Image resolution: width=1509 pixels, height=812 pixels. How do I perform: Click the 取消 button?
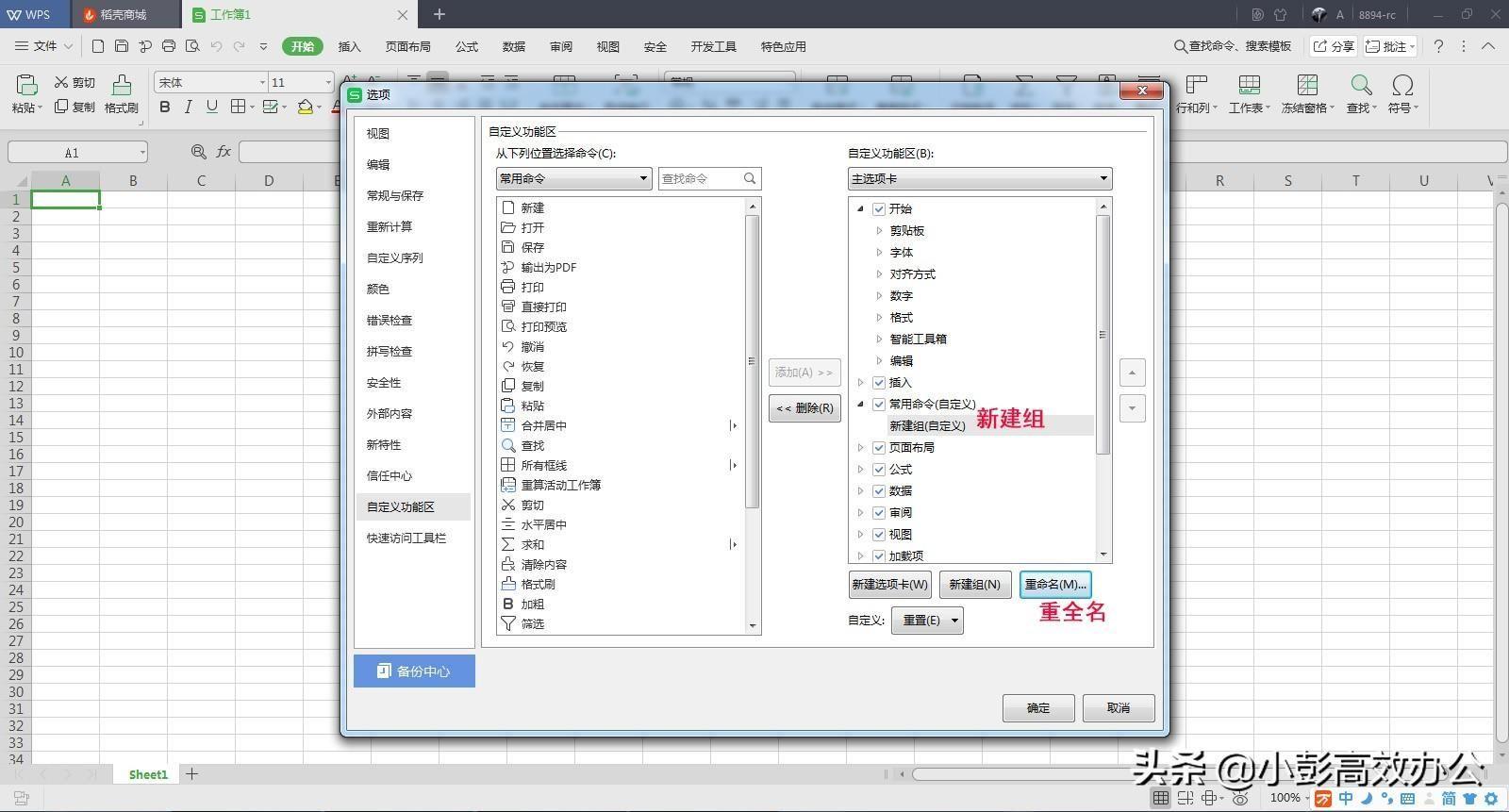click(x=1119, y=708)
